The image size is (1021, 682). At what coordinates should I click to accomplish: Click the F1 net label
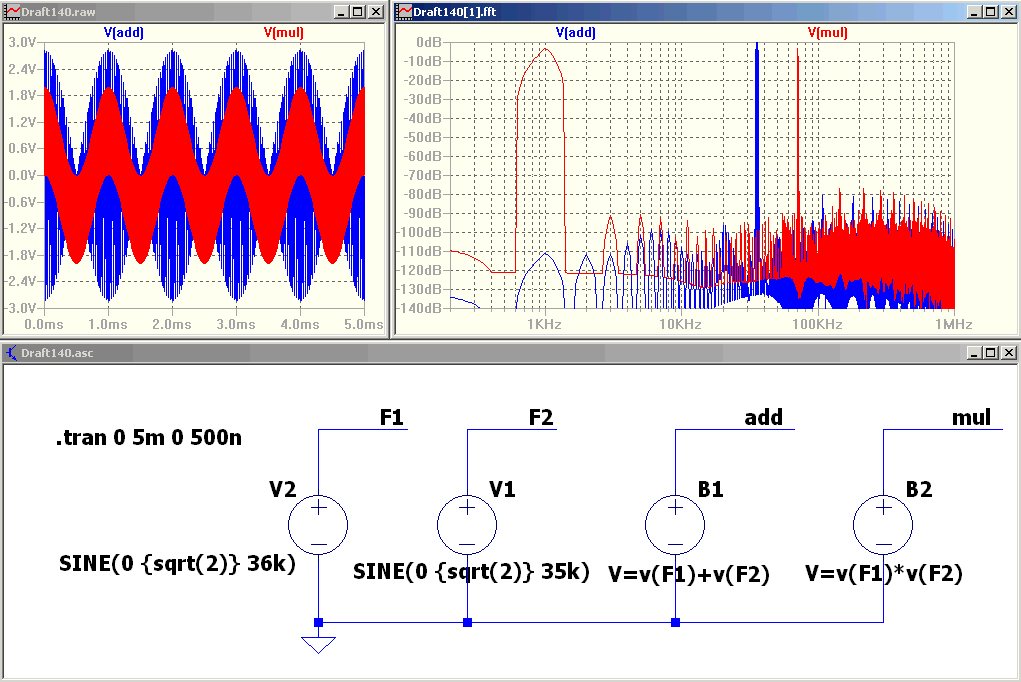coord(392,418)
